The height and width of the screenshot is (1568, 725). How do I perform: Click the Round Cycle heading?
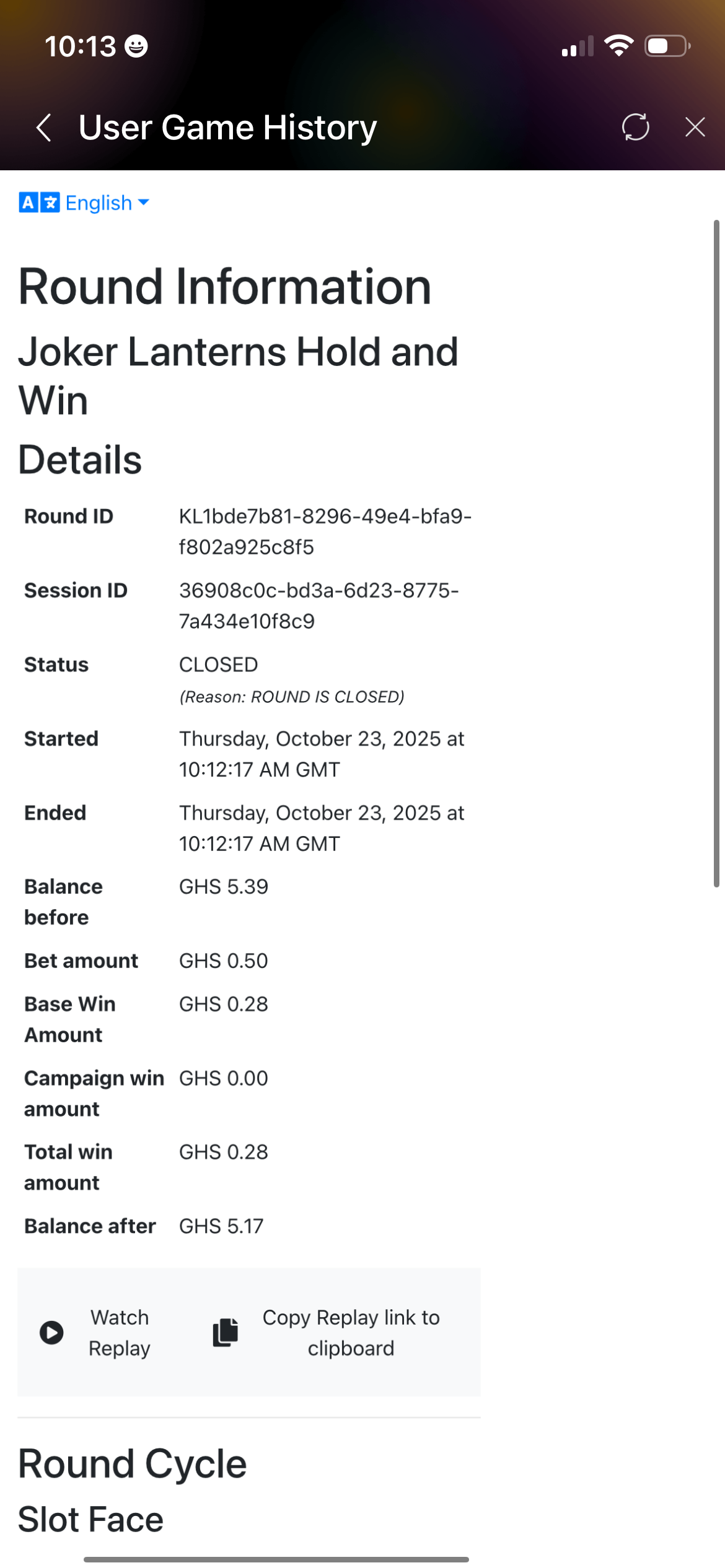(132, 1464)
